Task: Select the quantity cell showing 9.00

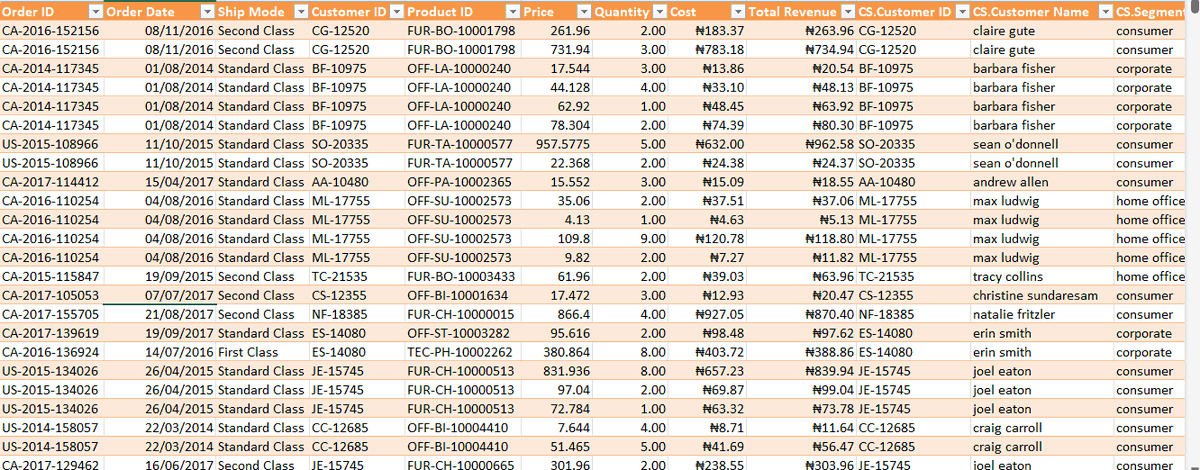Action: pyautogui.click(x=631, y=238)
